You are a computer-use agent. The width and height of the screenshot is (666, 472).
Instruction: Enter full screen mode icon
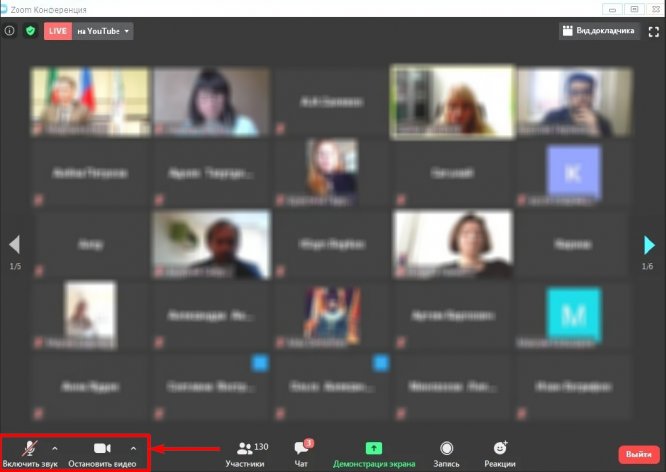(x=654, y=31)
